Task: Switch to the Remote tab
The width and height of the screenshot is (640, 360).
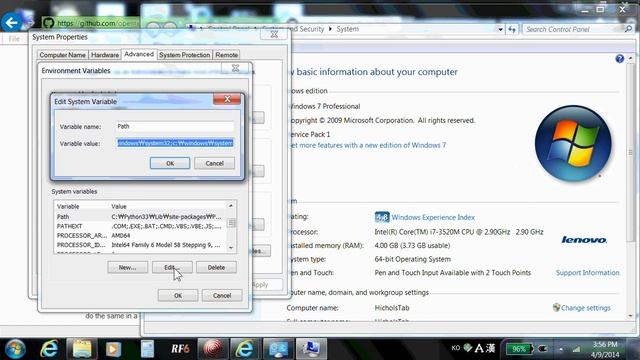Action: (227, 55)
